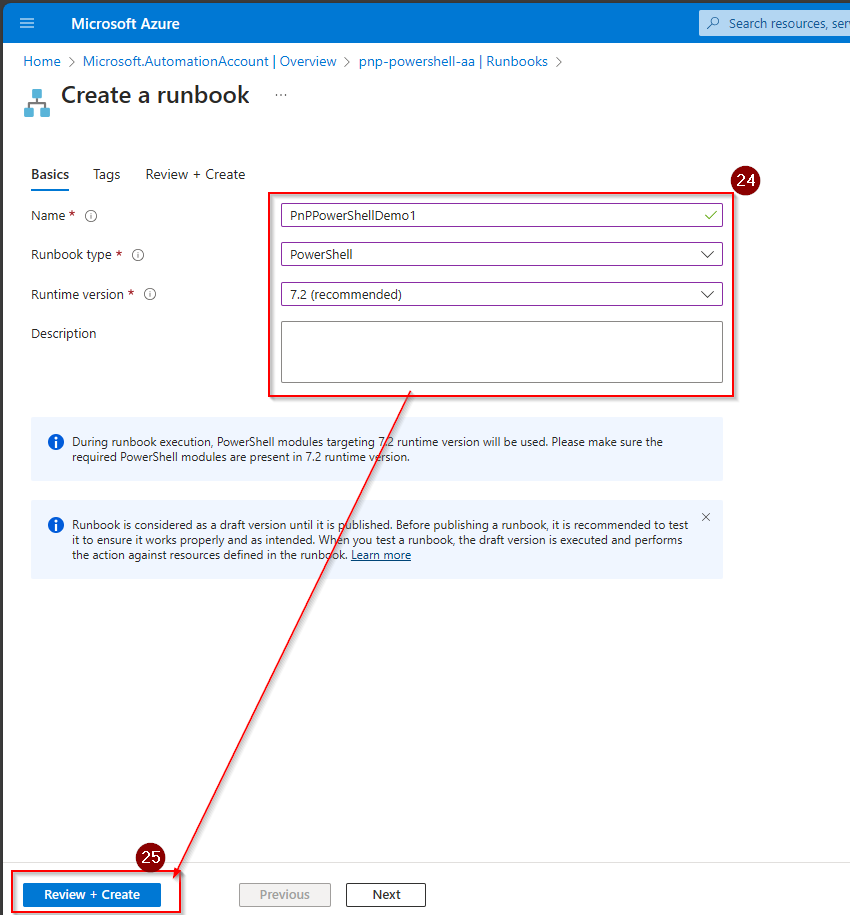This screenshot has width=850, height=915.
Task: Open Microsoft.AutomationAccount | Overview breadcrumb
Action: (209, 61)
